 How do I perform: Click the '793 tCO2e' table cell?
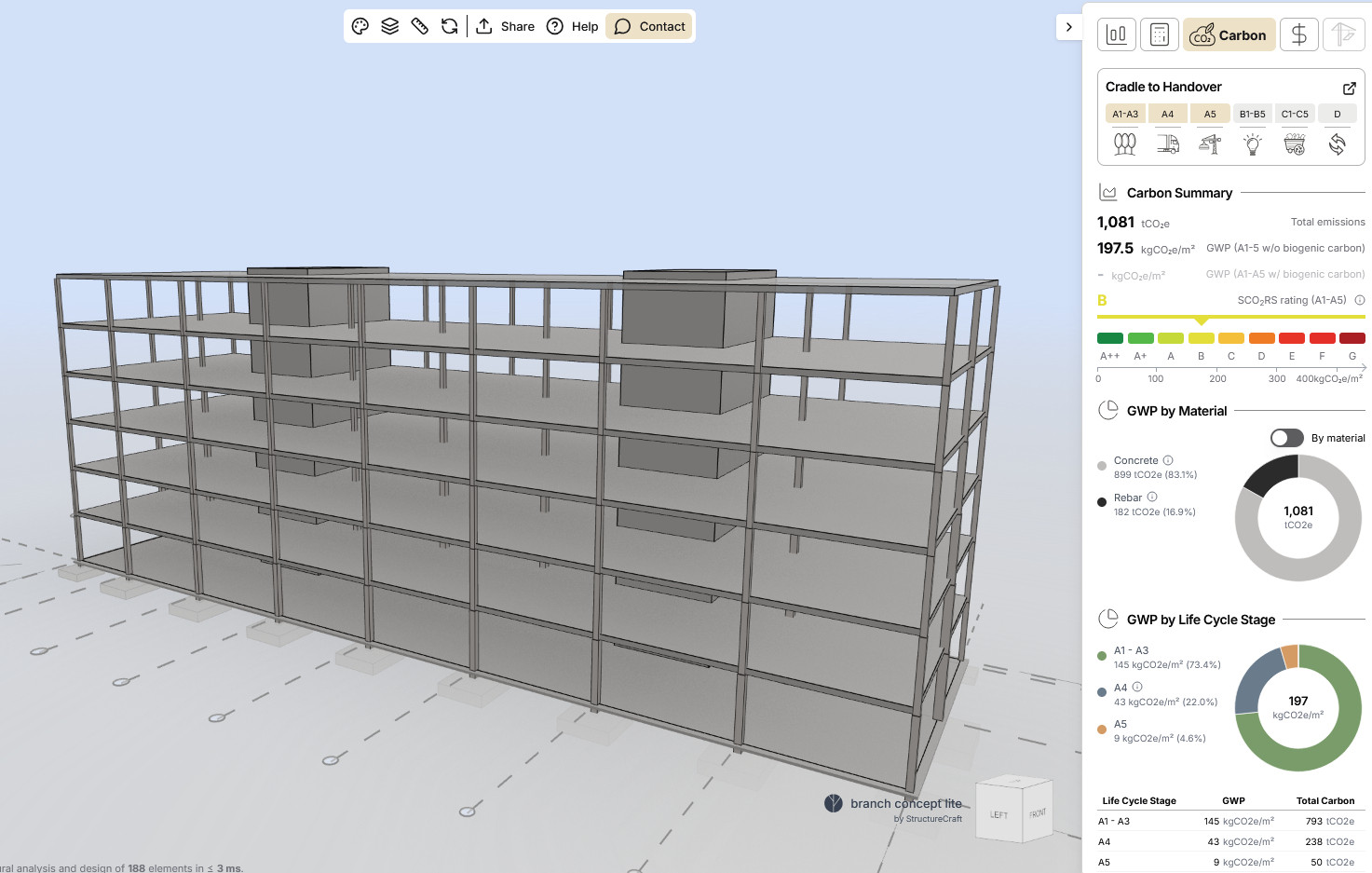point(1330,822)
